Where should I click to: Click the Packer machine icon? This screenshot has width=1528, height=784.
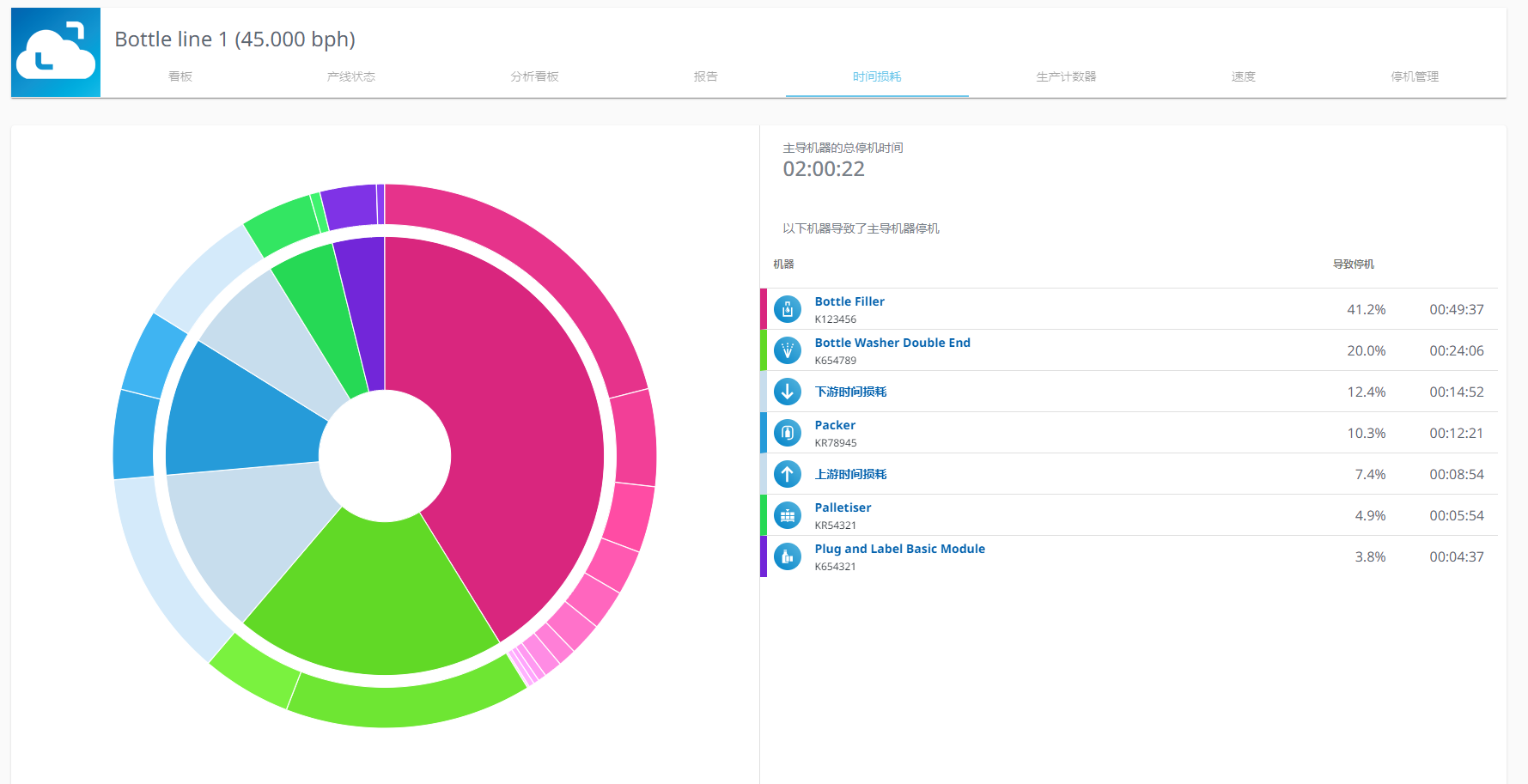click(x=787, y=433)
